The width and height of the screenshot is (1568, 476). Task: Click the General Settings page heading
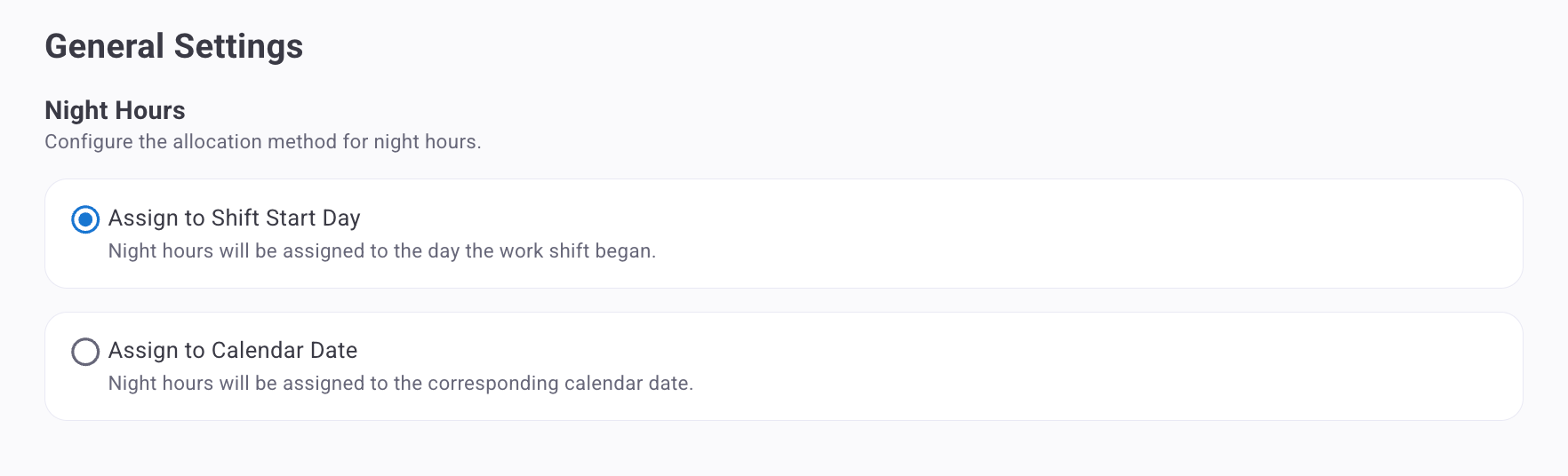[x=174, y=46]
